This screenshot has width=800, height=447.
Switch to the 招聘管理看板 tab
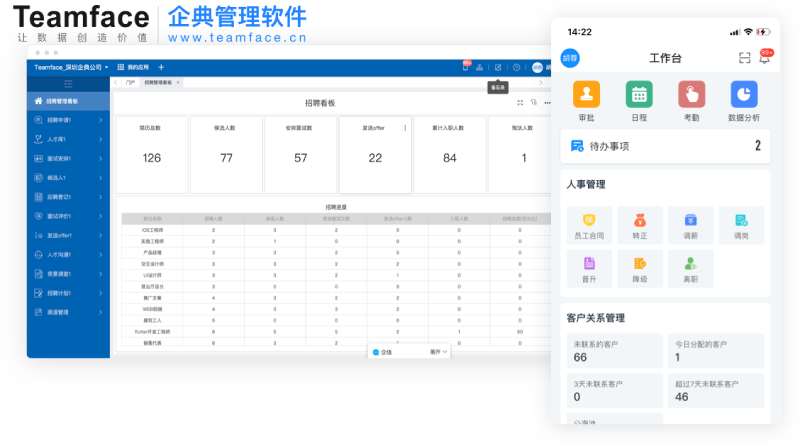[x=158, y=83]
